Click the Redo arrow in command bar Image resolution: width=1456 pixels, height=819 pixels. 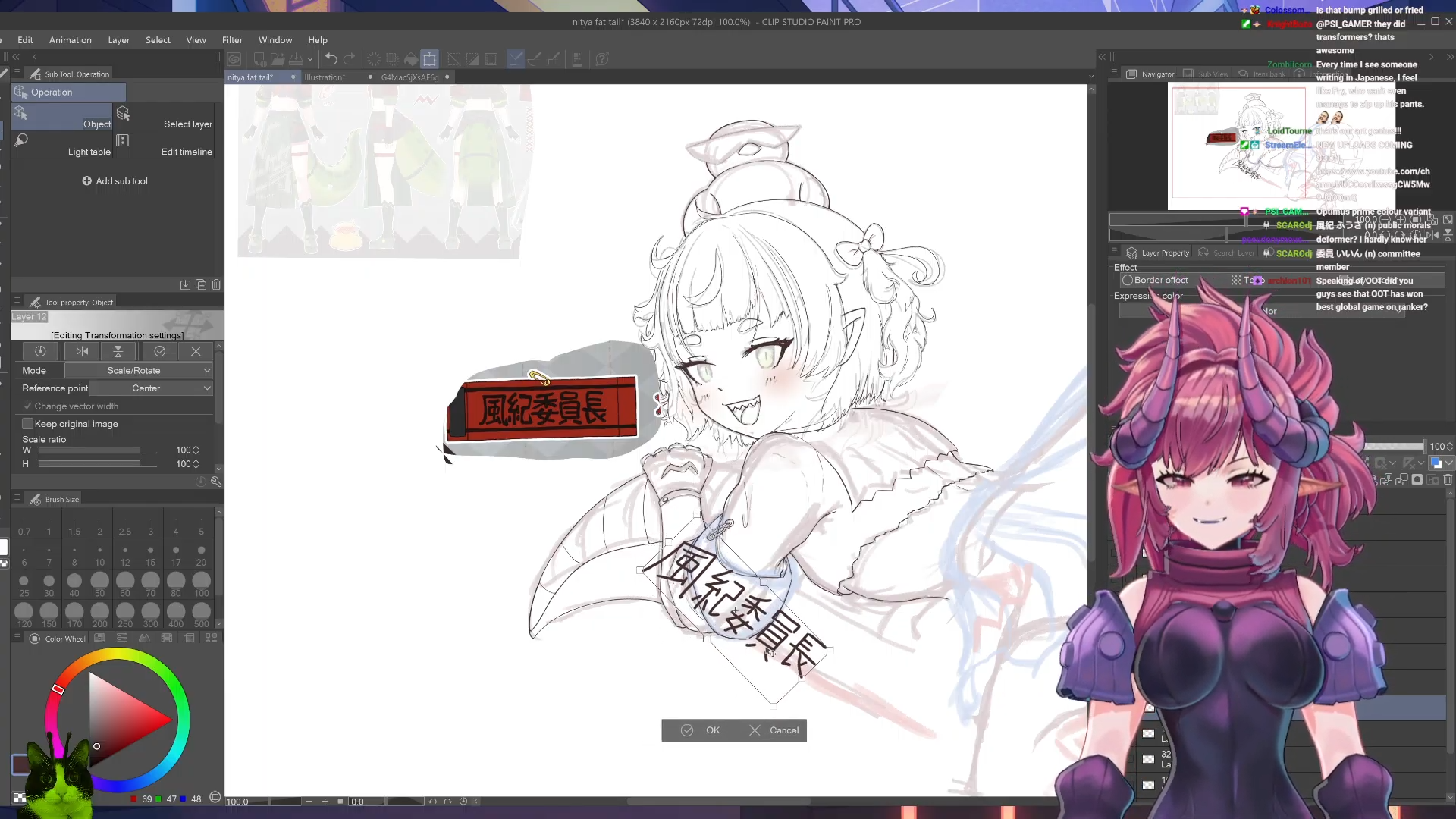tap(350, 59)
